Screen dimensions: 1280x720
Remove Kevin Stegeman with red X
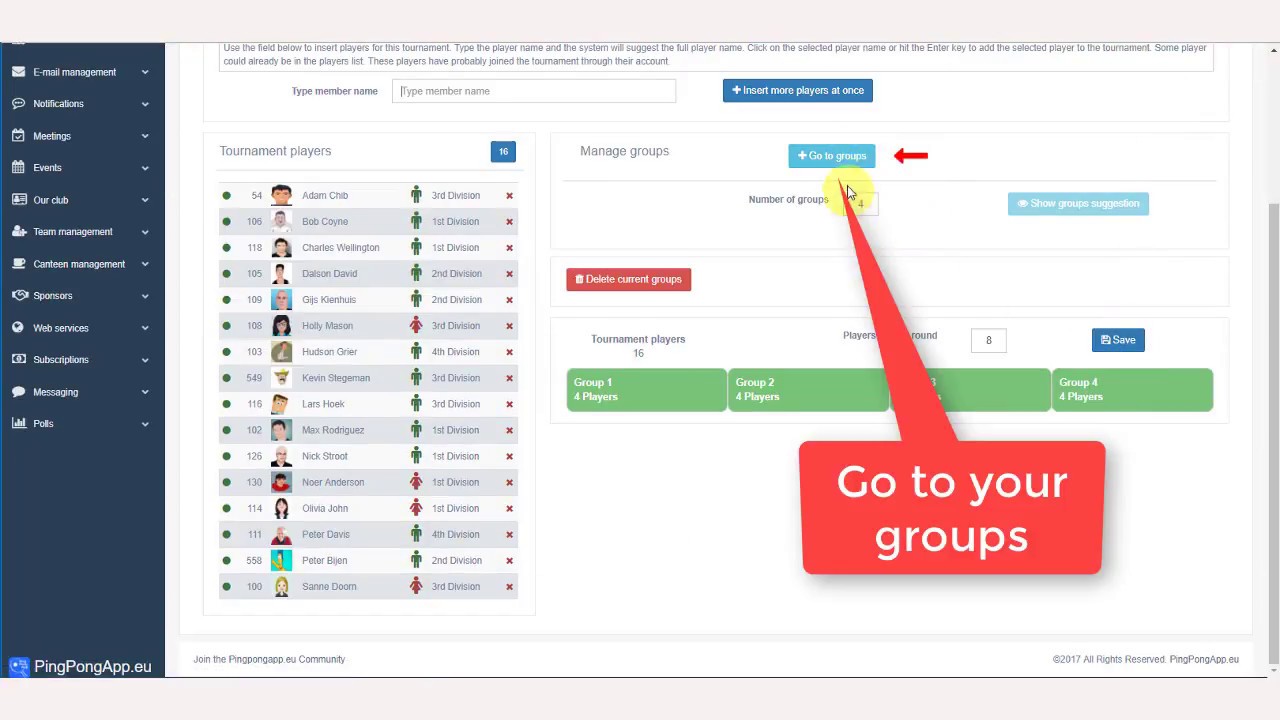tap(509, 378)
